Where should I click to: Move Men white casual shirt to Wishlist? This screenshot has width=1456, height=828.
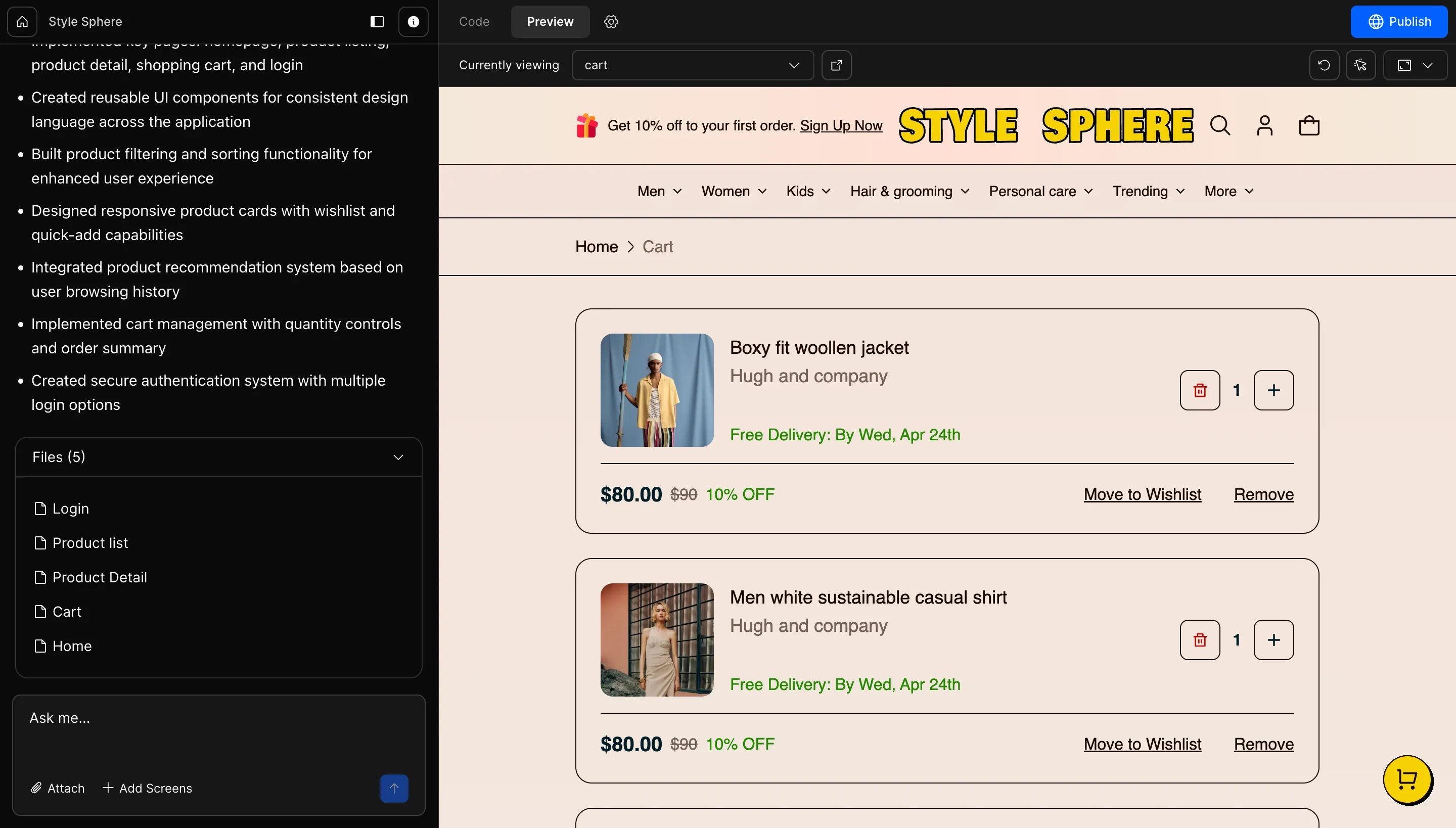[x=1142, y=744]
